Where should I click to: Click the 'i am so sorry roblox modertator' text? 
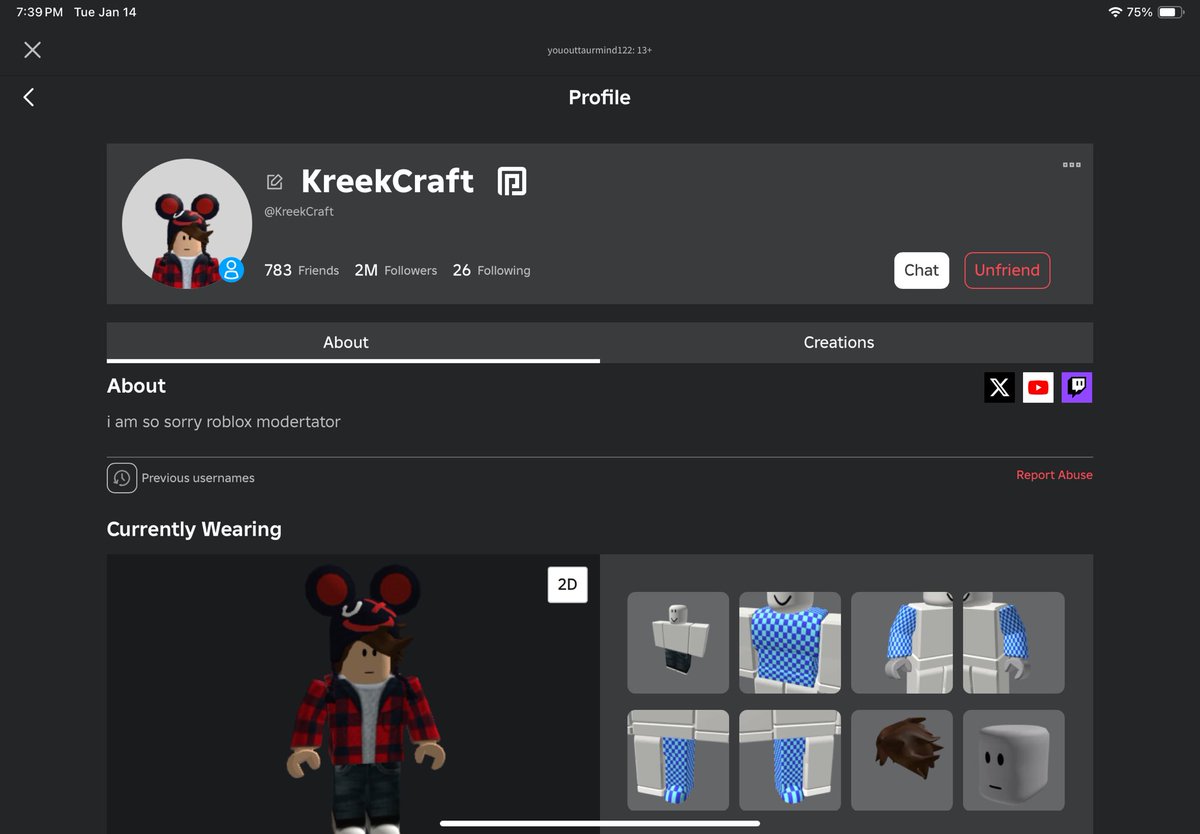[x=224, y=422]
